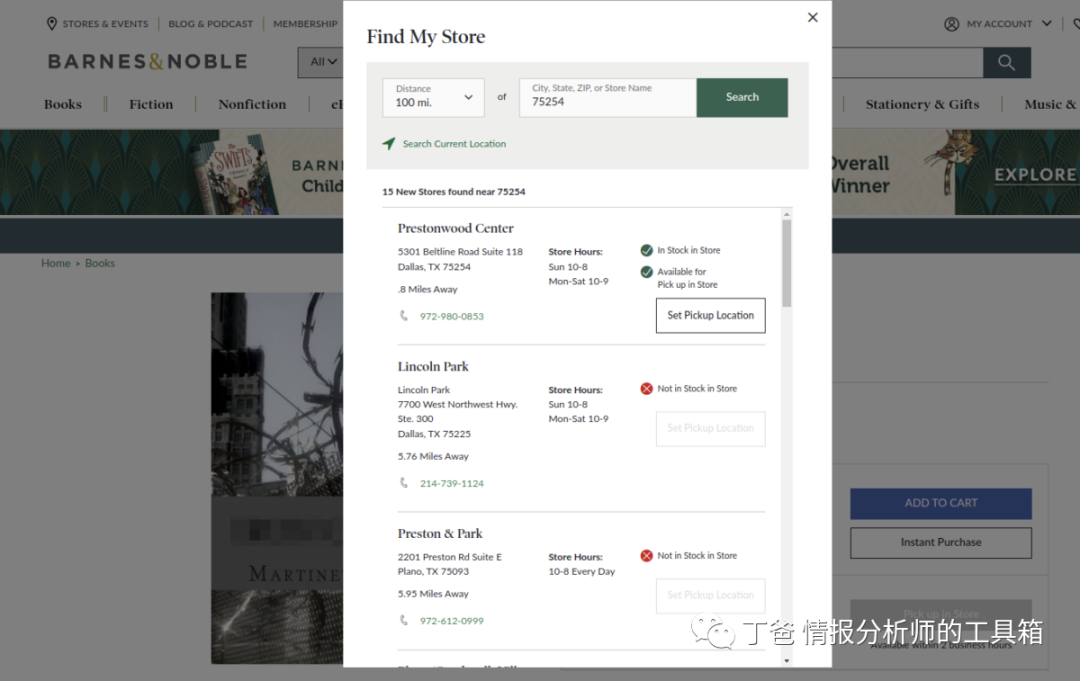Close the Find My Store dialog
The width and height of the screenshot is (1080, 681).
coord(813,17)
